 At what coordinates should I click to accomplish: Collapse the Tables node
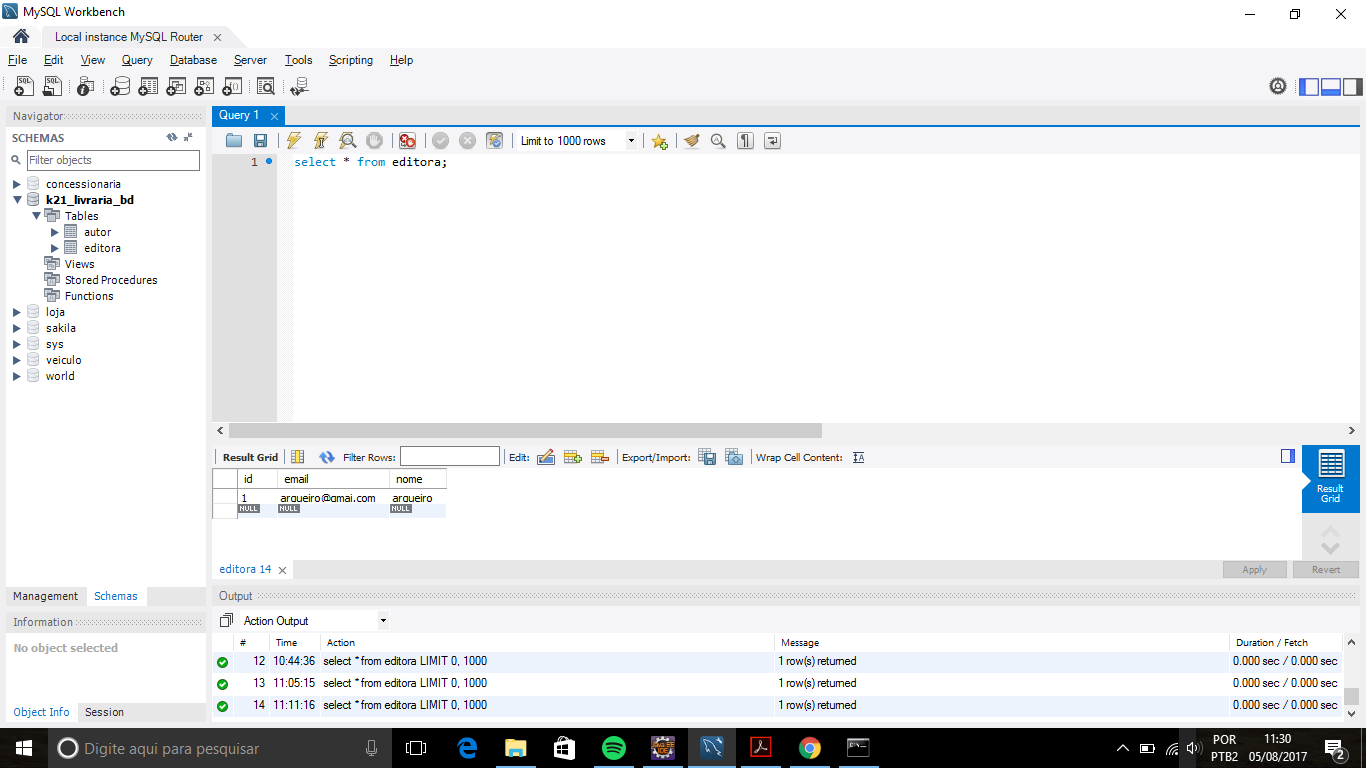coord(36,216)
